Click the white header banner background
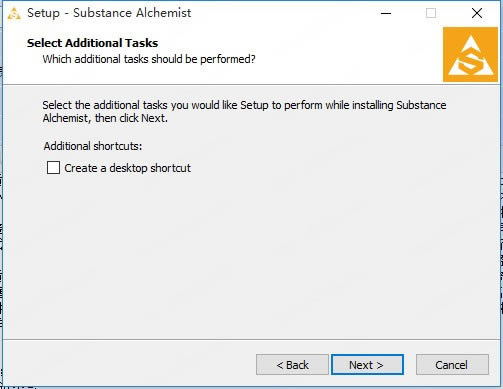The width and height of the screenshot is (503, 389). pyautogui.click(x=333, y=55)
